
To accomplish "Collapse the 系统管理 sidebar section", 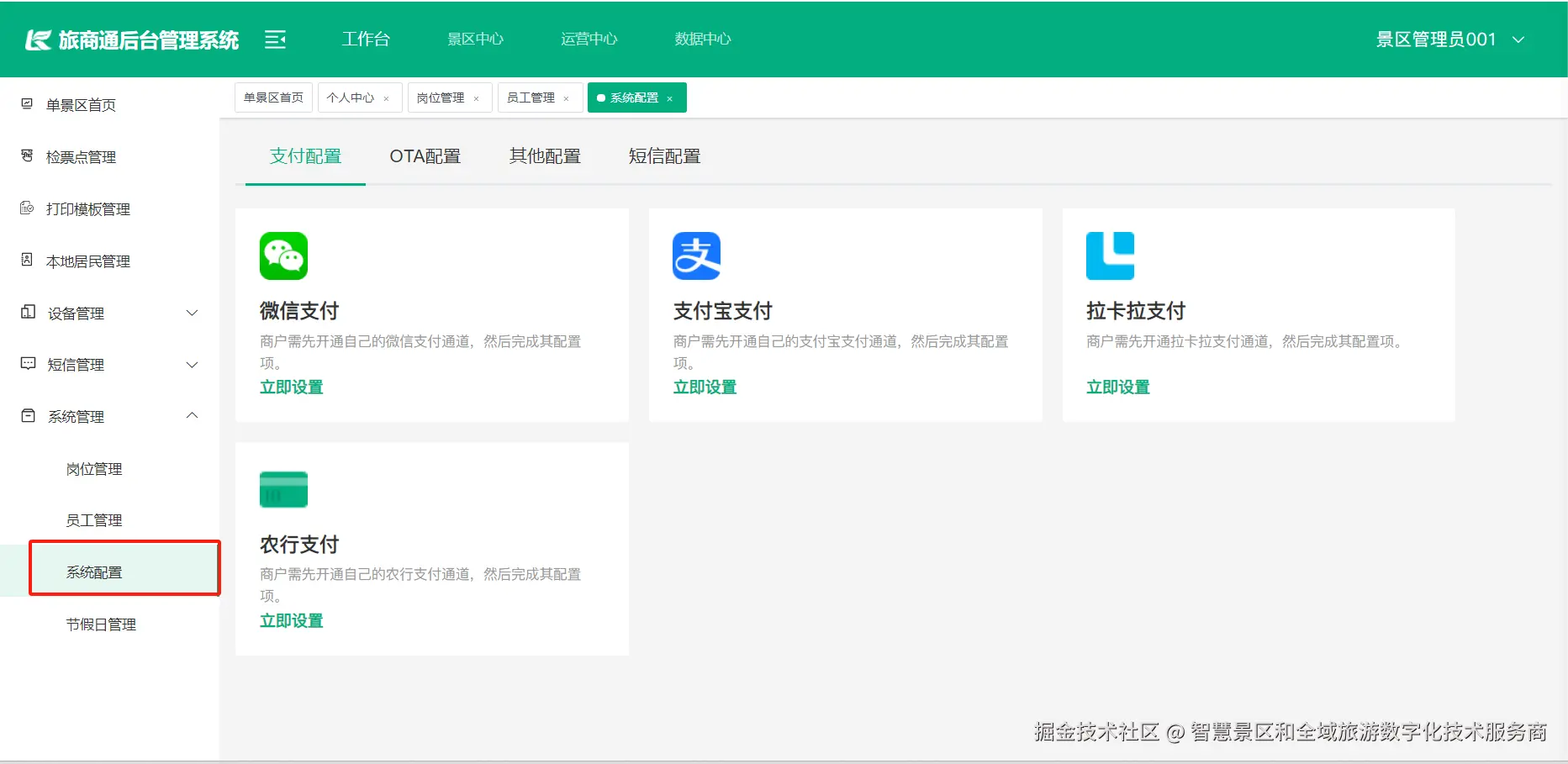I will pos(193,415).
